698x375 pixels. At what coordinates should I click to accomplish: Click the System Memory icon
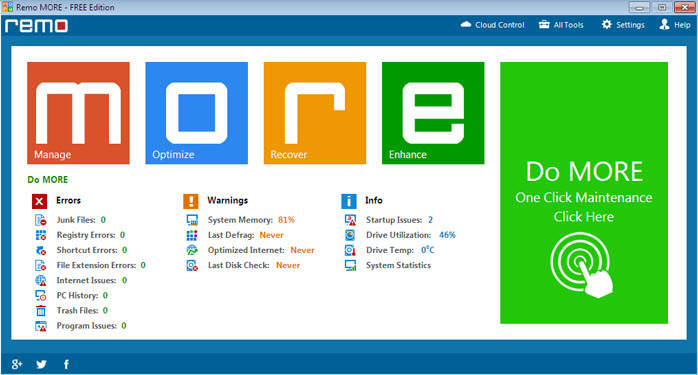(192, 220)
